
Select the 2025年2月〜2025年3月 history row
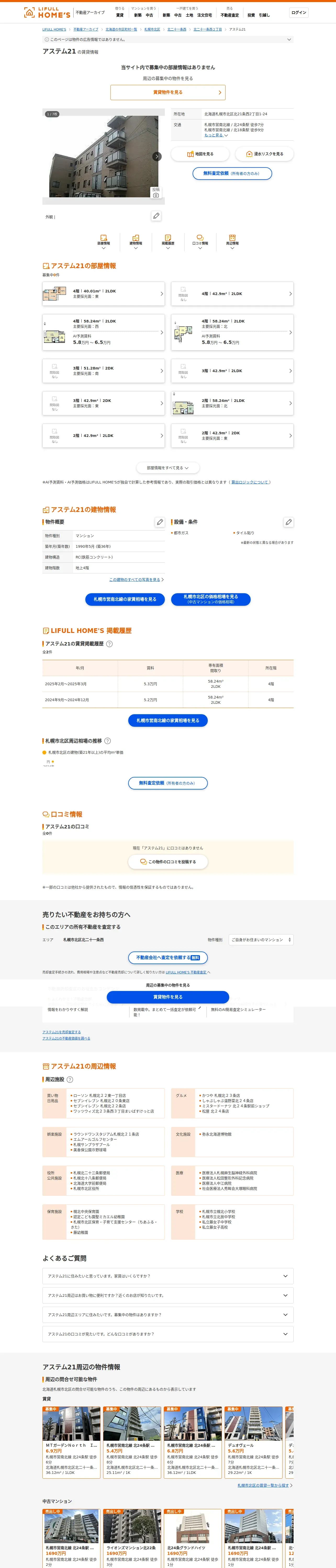pyautogui.click(x=168, y=684)
